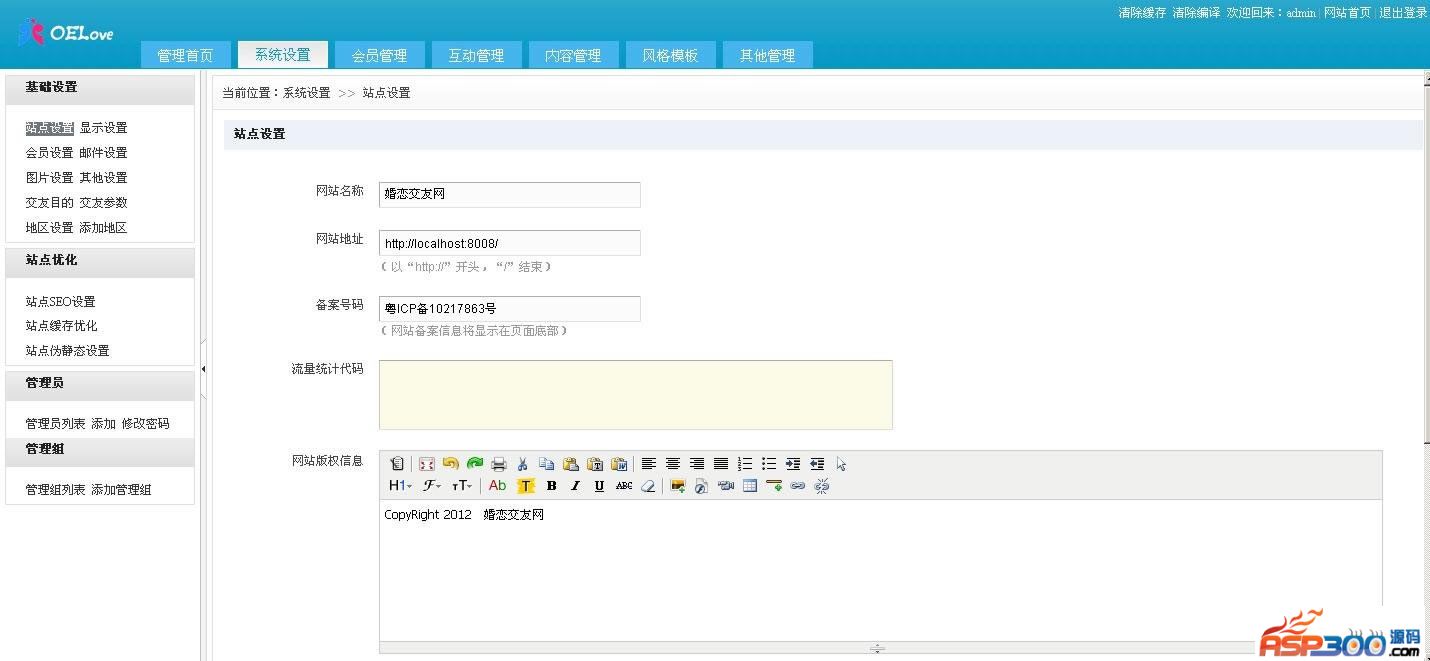Open the font size dropdown

click(x=461, y=486)
